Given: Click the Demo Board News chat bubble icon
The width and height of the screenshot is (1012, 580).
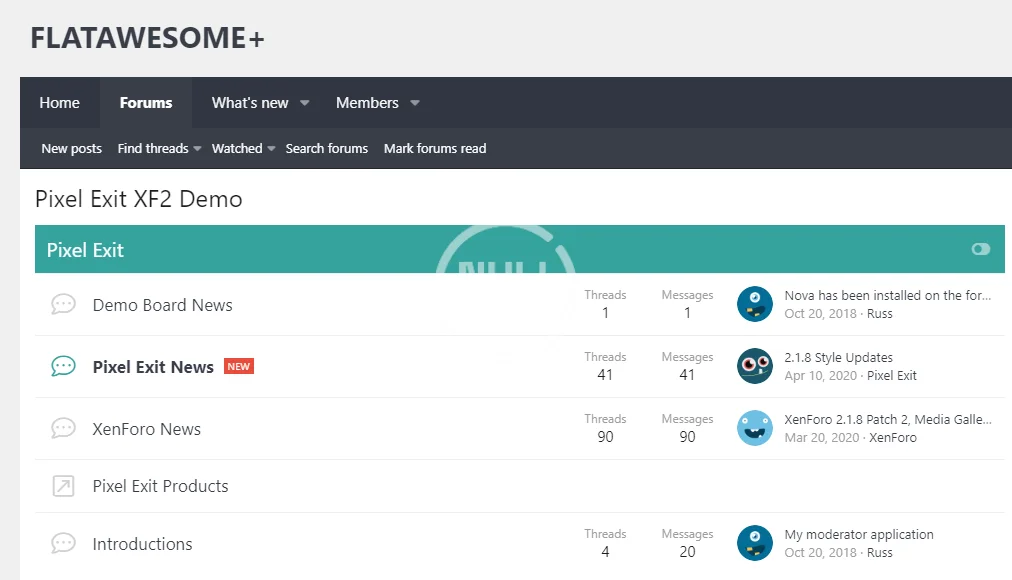Looking at the screenshot, I should coord(63,305).
